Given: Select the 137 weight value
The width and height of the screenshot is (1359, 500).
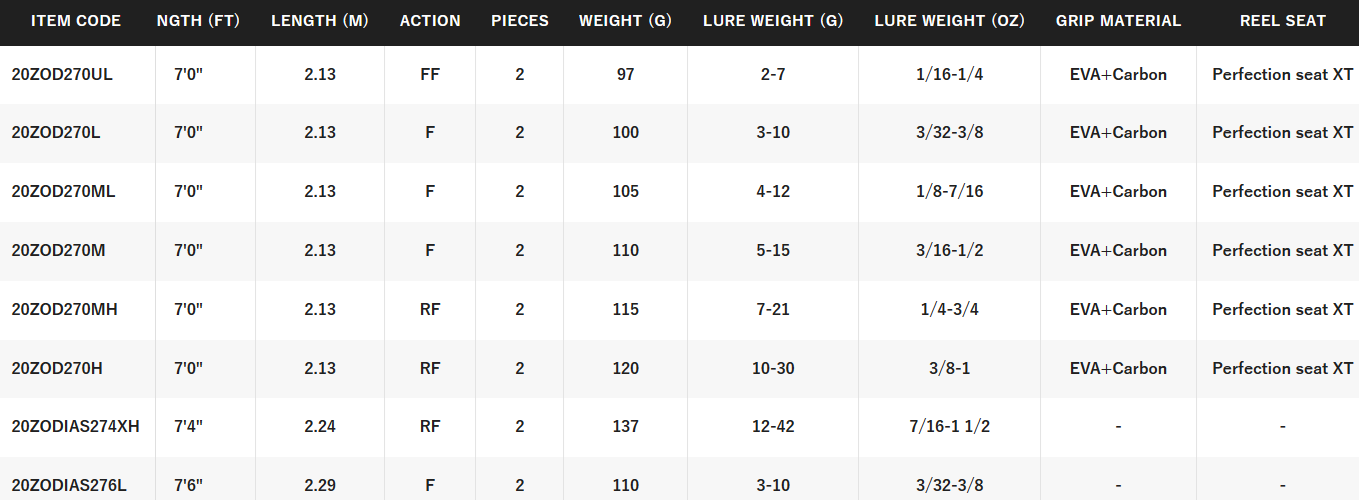Looking at the screenshot, I should 625,427.
